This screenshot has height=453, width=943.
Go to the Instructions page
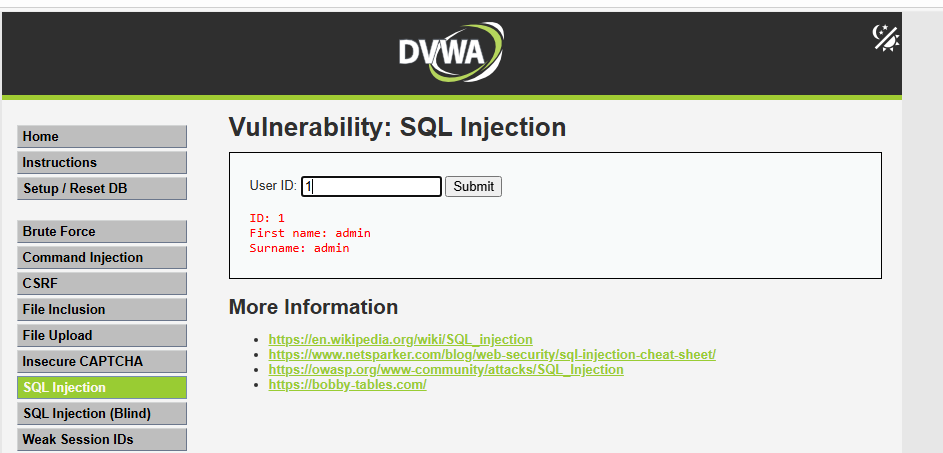(x=102, y=162)
